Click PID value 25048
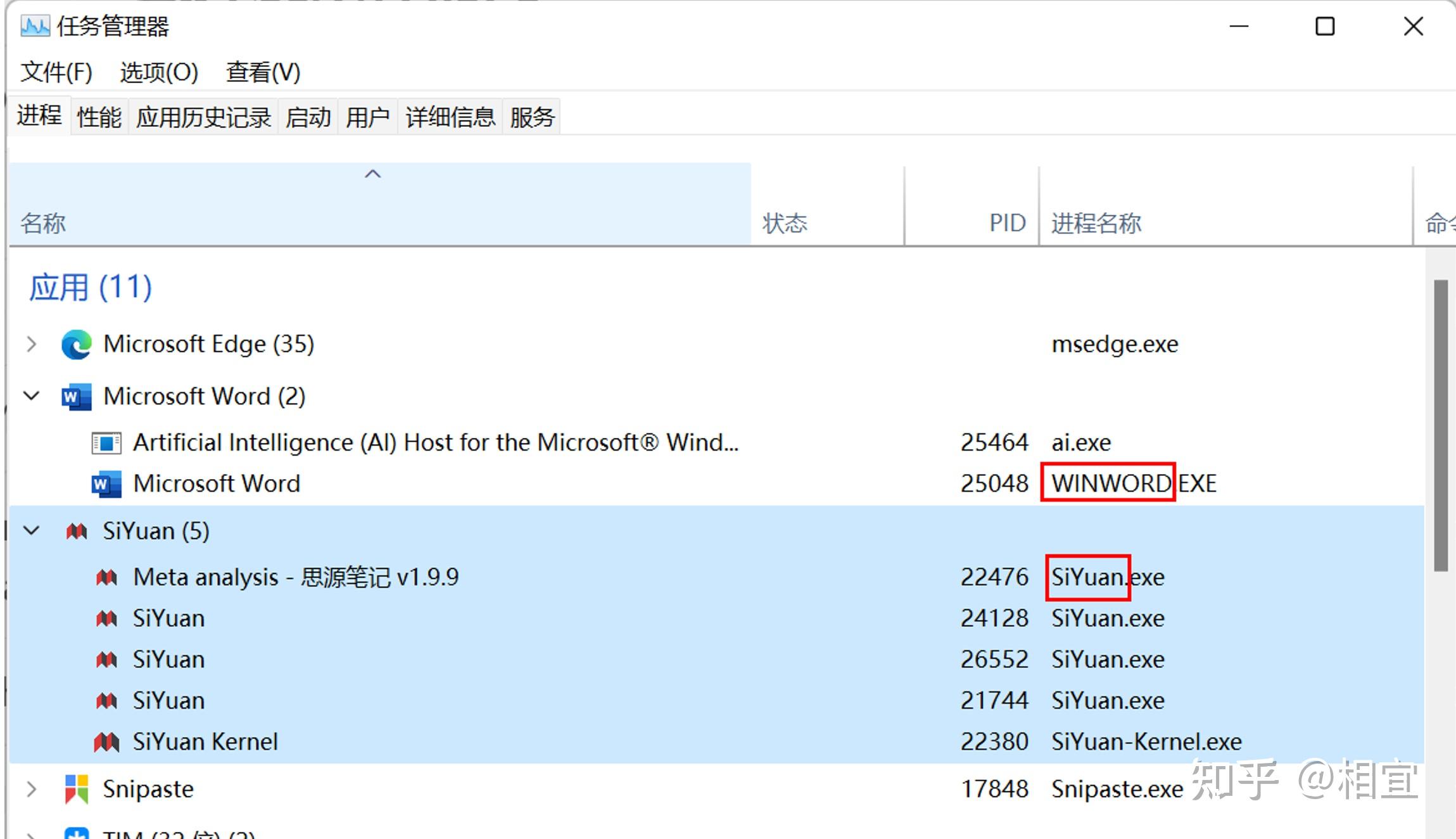The height and width of the screenshot is (839, 1456). tap(994, 484)
